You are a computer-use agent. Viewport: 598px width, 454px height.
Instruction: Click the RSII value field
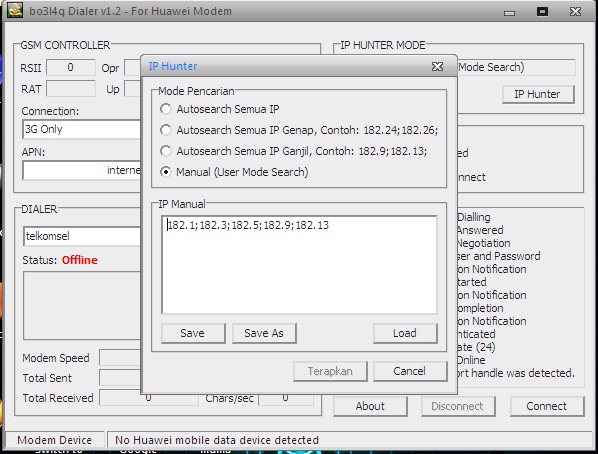coord(71,68)
